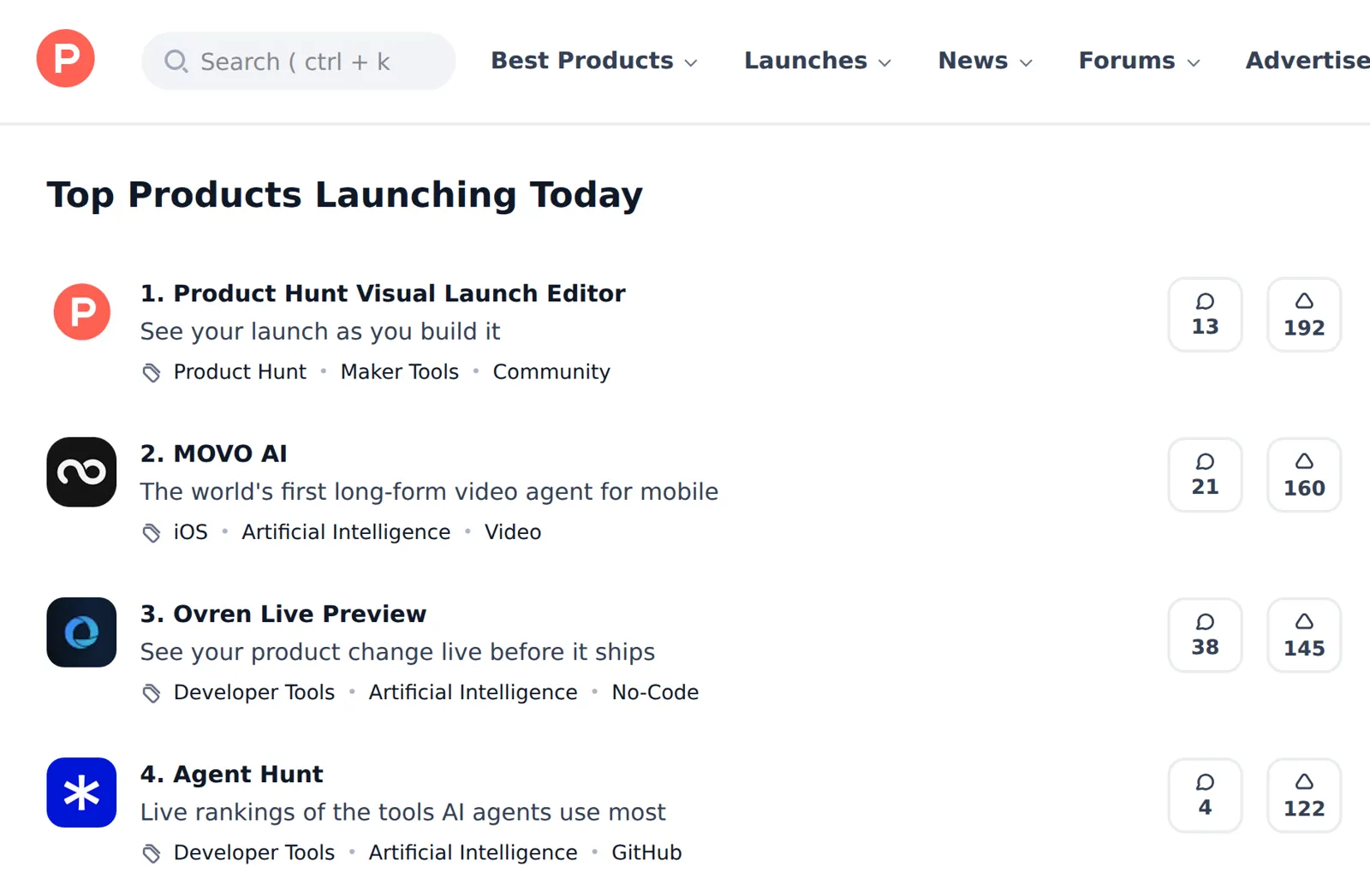Click tag icon in Agent Hunt row
This screenshot has width=1370, height=896.
point(151,853)
